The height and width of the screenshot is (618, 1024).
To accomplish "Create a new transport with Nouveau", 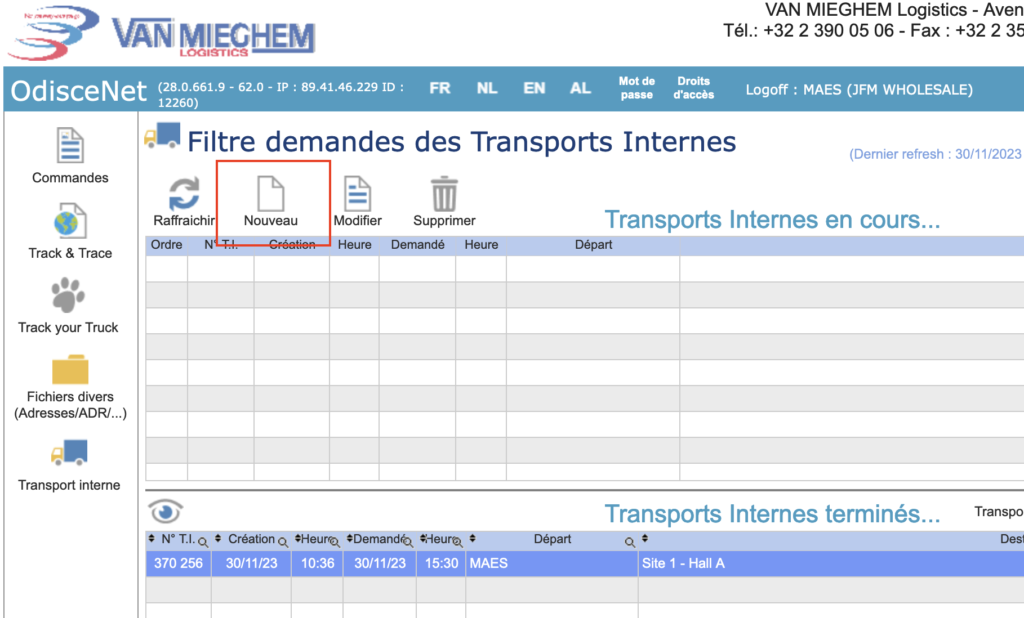I will point(271,193).
